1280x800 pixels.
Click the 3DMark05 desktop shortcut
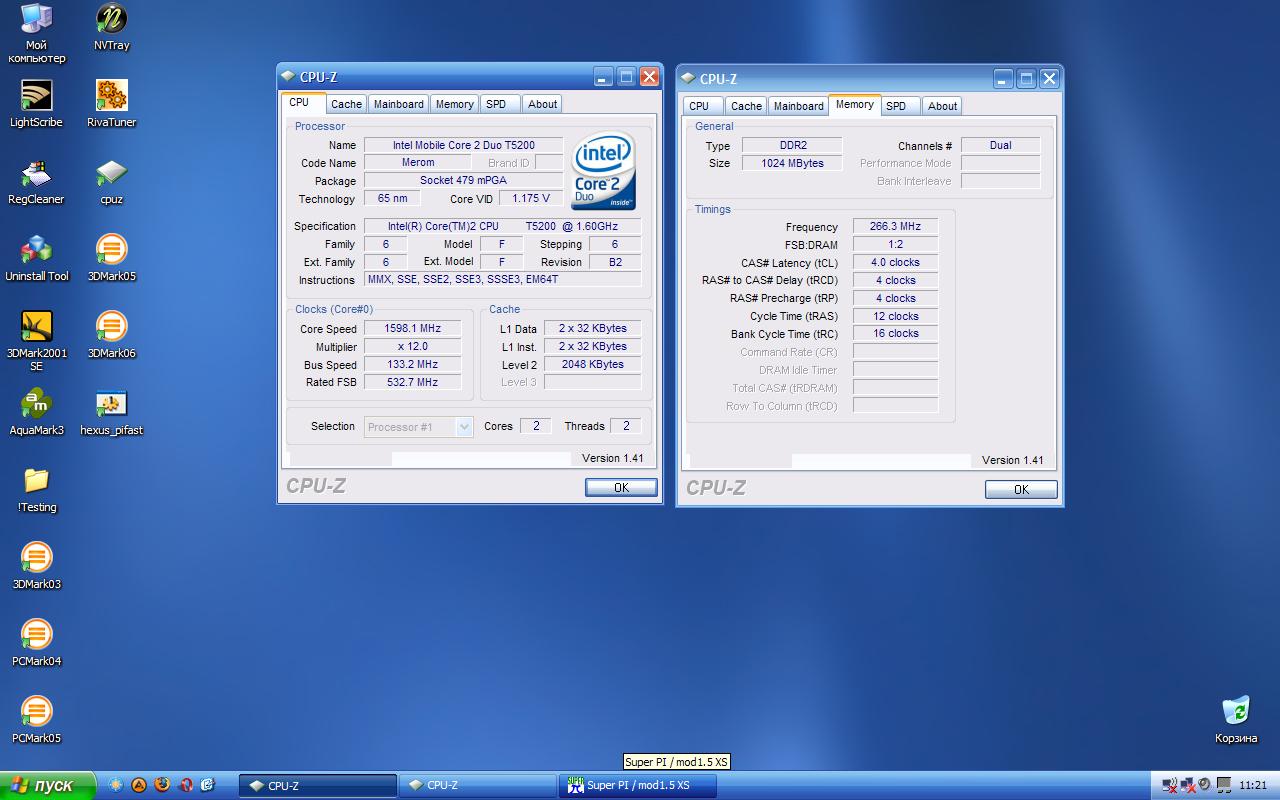[111, 258]
